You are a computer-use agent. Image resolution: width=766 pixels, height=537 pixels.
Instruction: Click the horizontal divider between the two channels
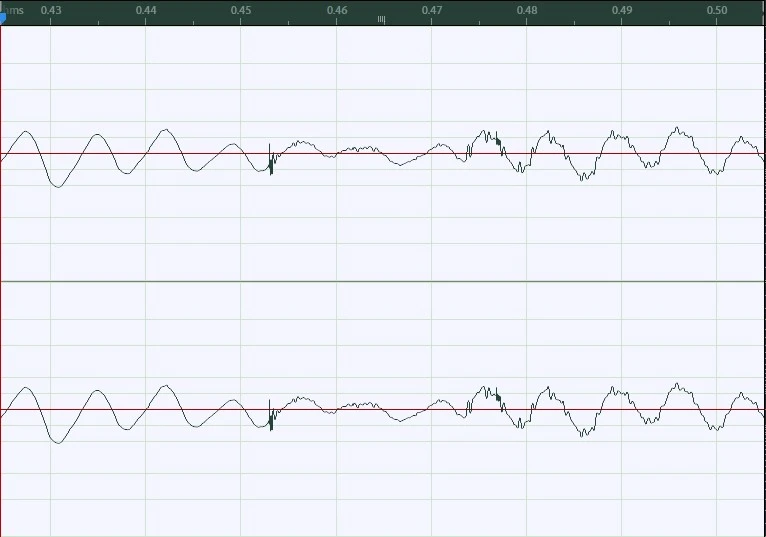[x=383, y=281]
